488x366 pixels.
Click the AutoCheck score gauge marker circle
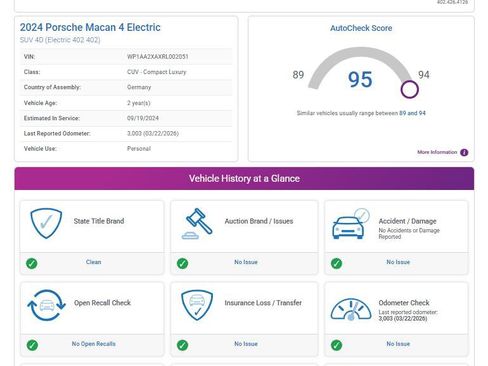[409, 89]
